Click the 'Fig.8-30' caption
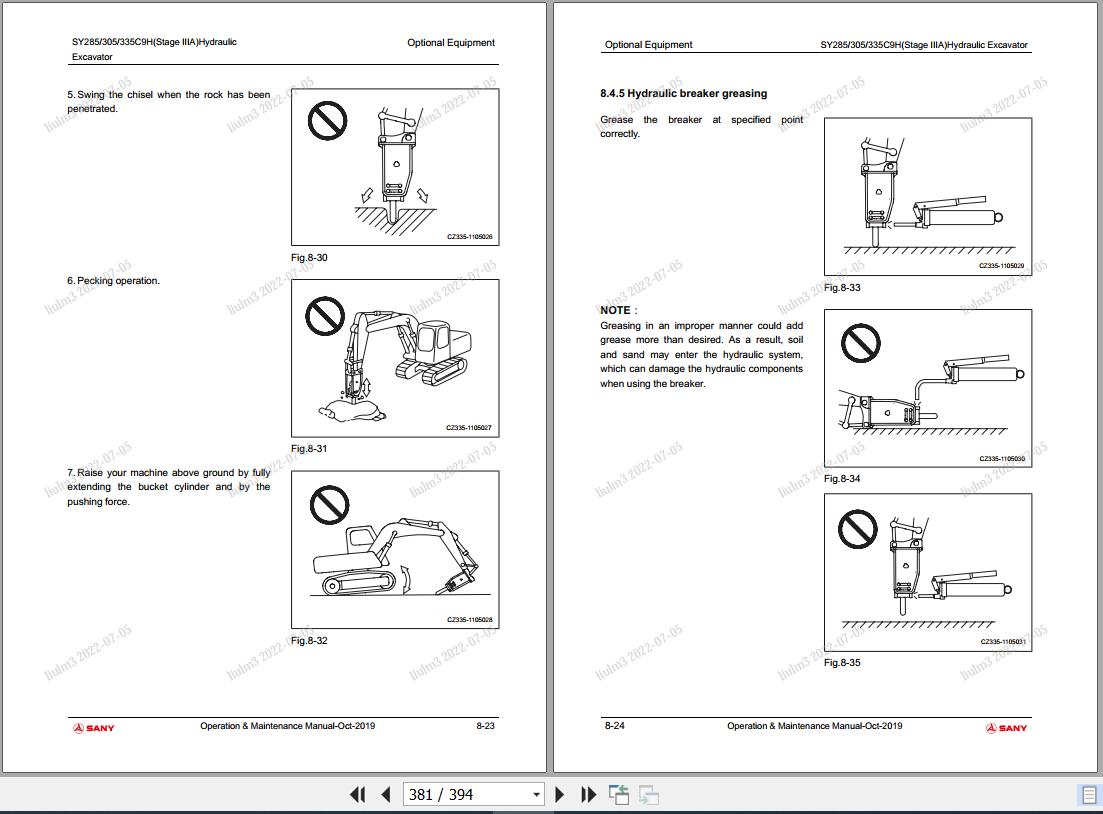 click(310, 257)
